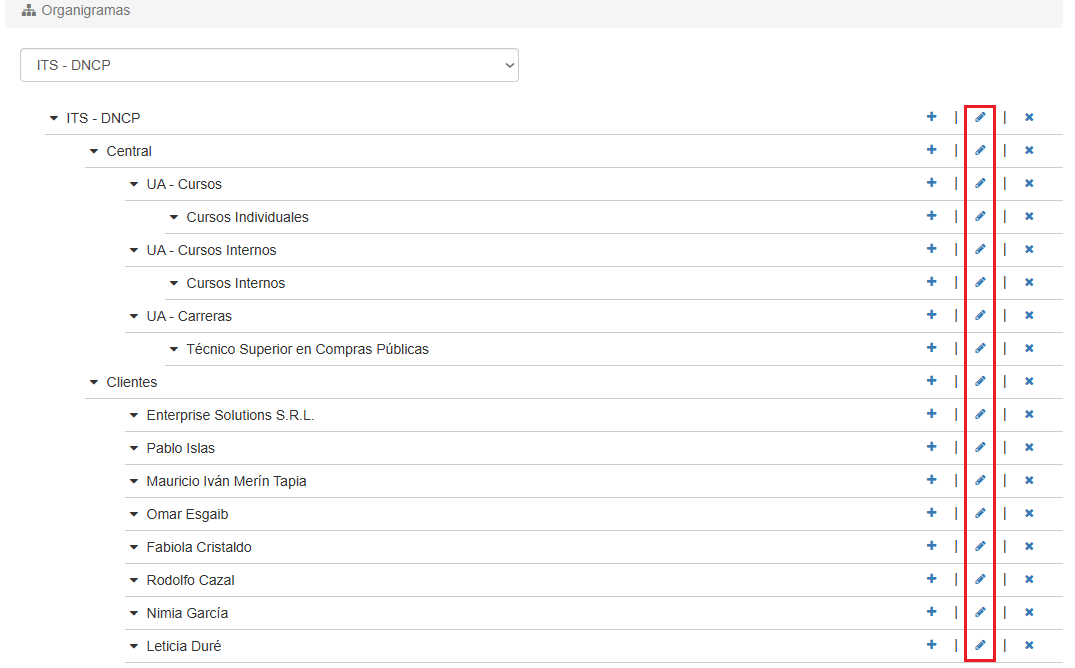Screen dimensions: 1075x668
Task: Edit the Pablo Islas entry using the pencil icon
Action: [980, 447]
